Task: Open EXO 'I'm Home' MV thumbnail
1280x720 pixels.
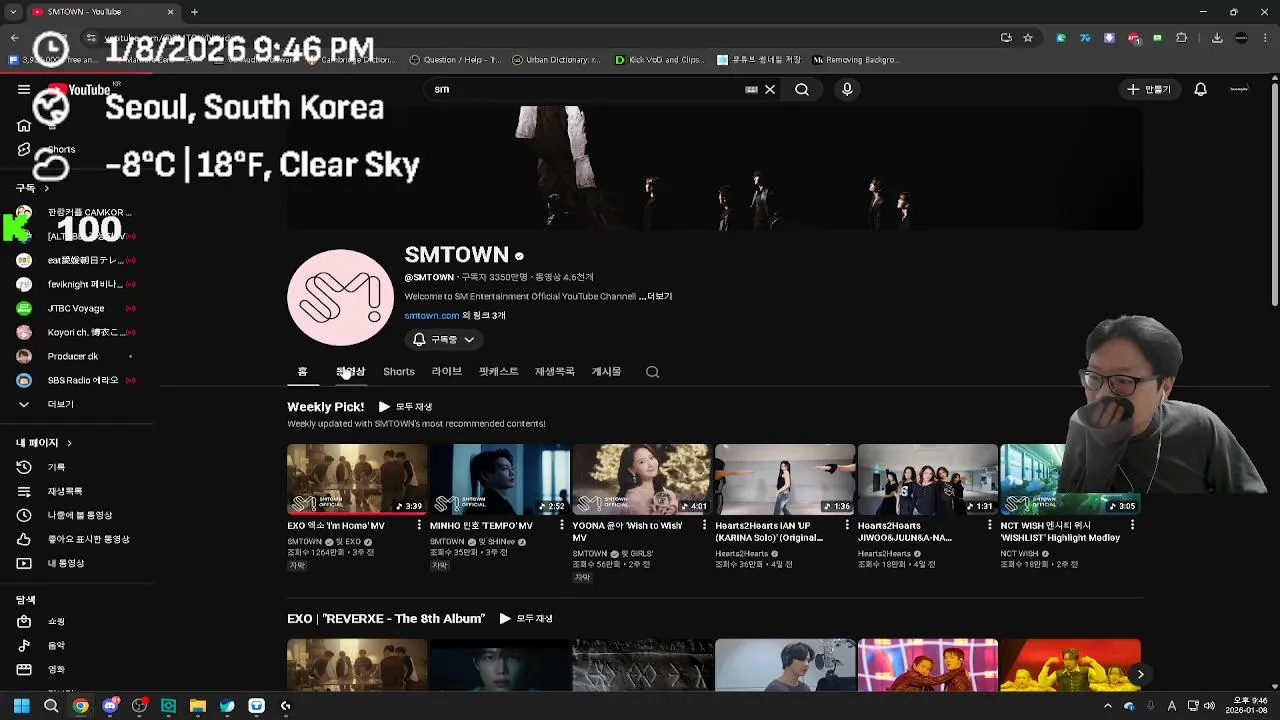Action: pyautogui.click(x=357, y=479)
